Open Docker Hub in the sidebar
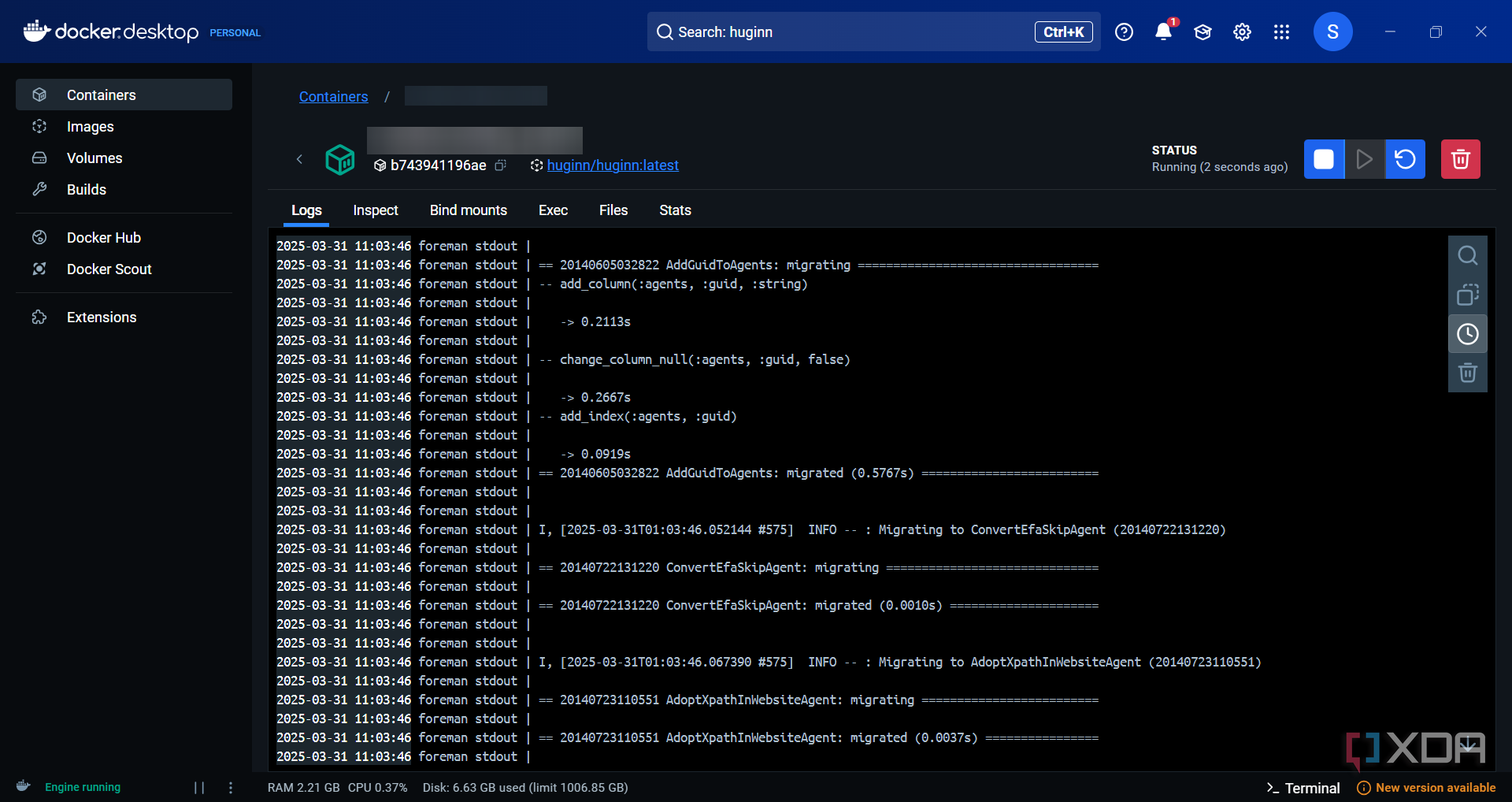Screen dimensions: 1512x802 coord(124,237)
